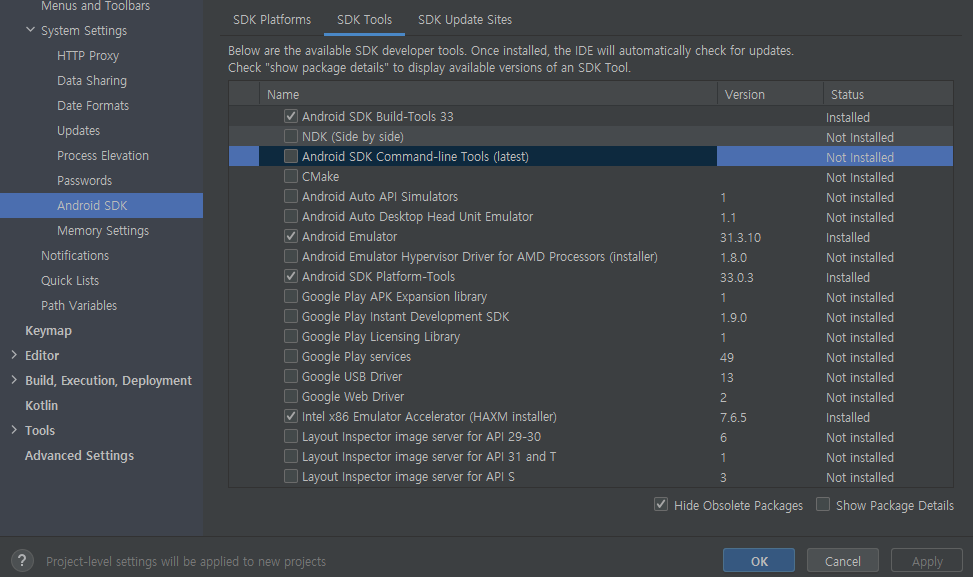Expand Build, Execution, Deployment section
Viewport: 973px width, 577px height.
[14, 380]
